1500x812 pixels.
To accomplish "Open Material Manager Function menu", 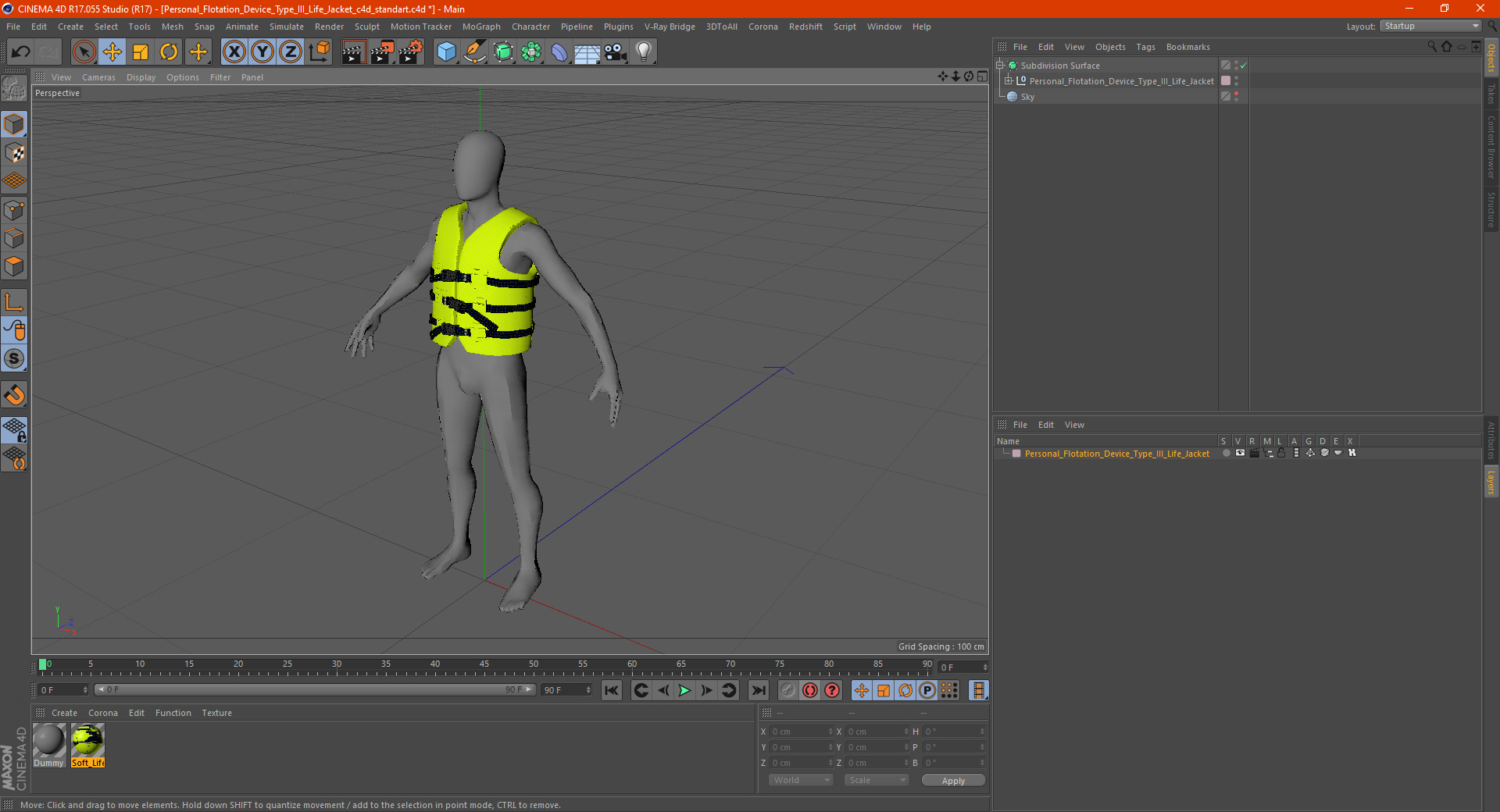I will pyautogui.click(x=173, y=713).
